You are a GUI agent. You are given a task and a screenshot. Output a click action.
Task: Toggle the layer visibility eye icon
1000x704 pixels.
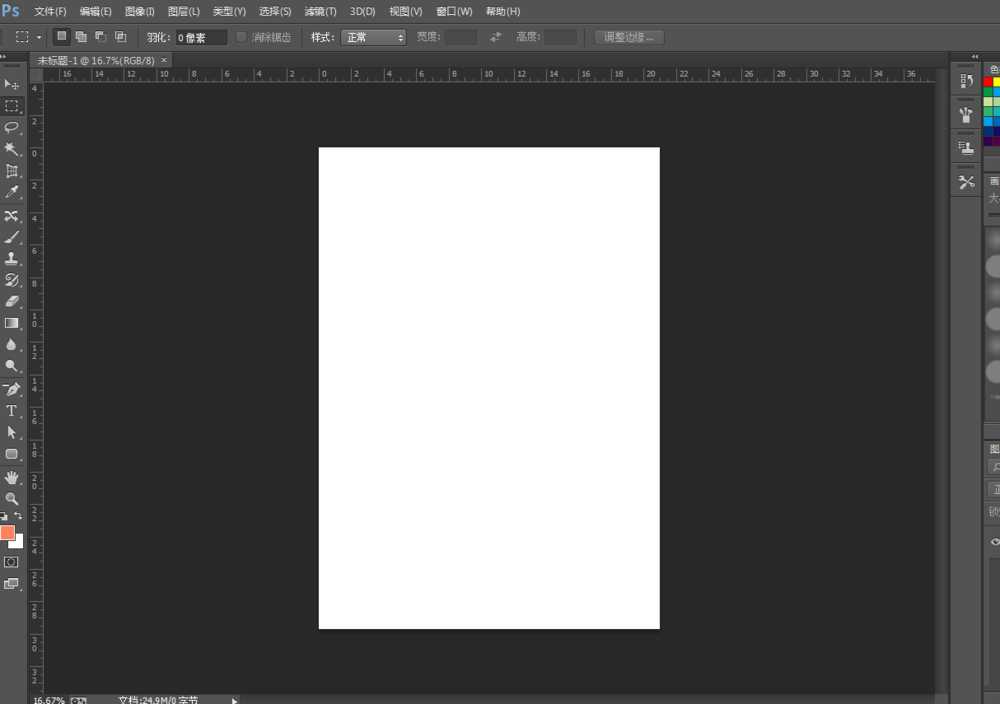pyautogui.click(x=994, y=541)
